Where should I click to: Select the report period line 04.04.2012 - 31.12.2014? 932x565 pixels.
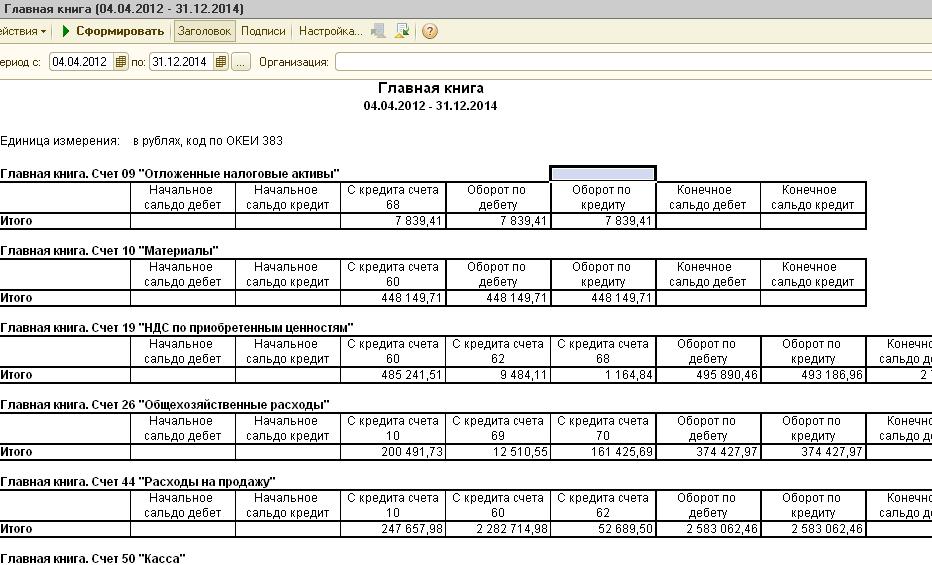click(430, 106)
